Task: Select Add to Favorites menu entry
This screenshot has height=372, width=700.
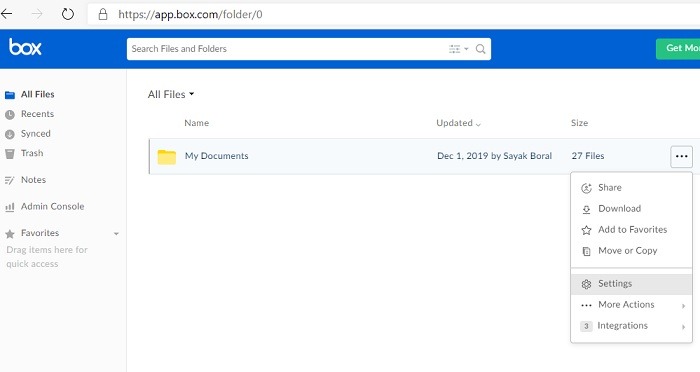Action: pos(631,230)
